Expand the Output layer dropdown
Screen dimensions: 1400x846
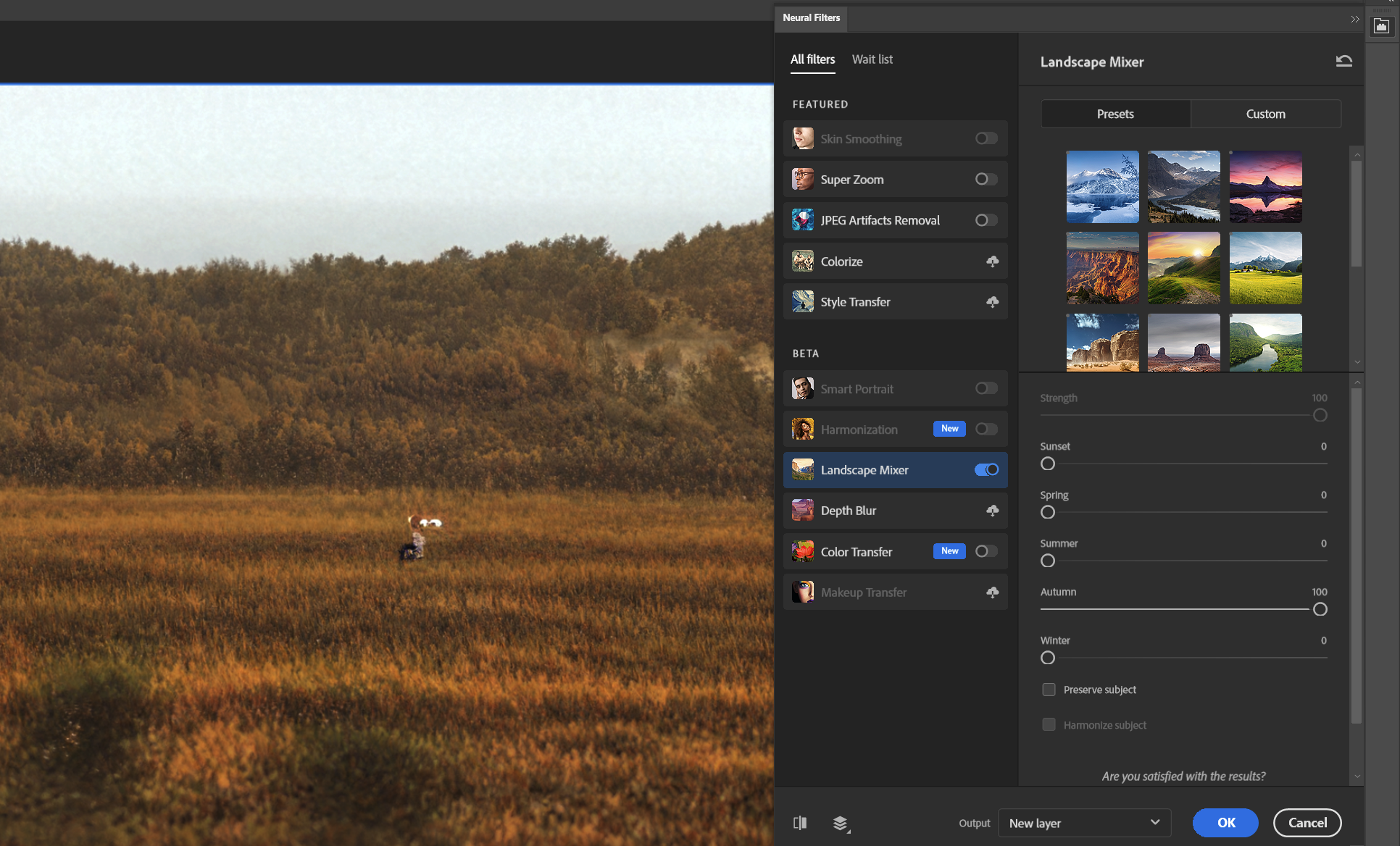[1154, 822]
